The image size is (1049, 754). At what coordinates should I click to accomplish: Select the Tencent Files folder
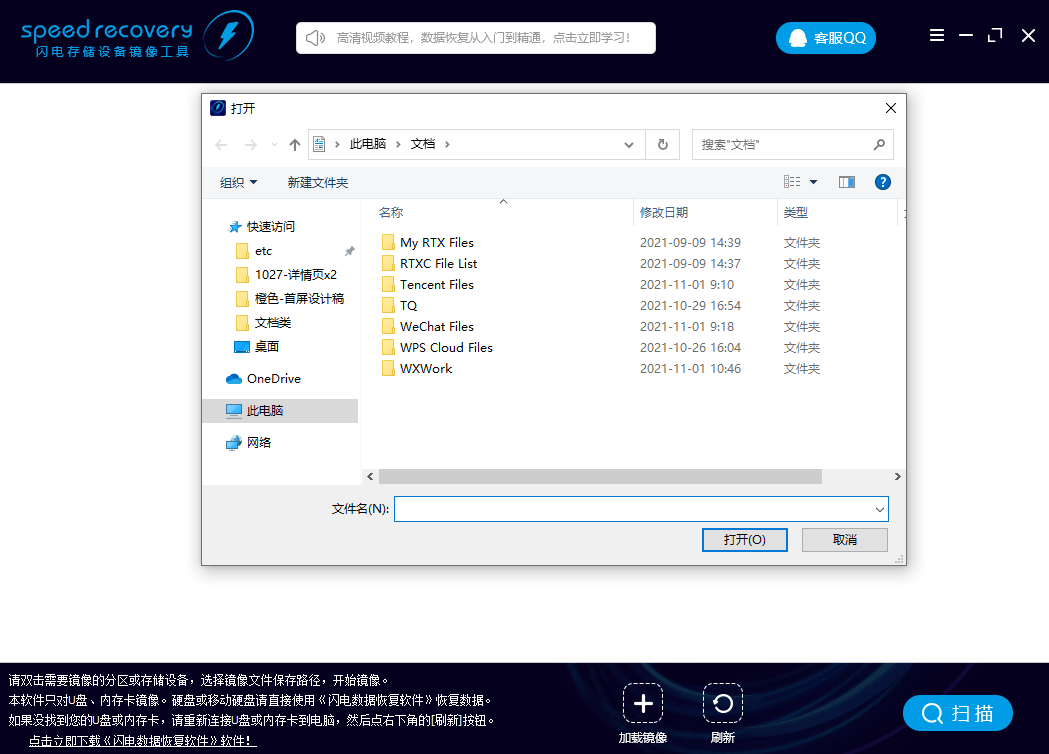[437, 285]
